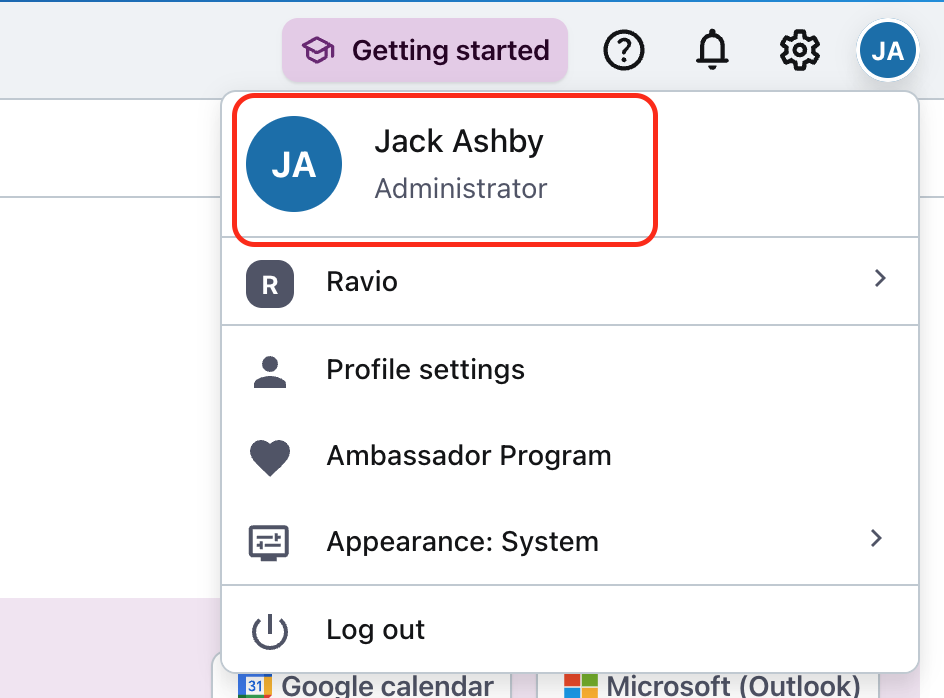Viewport: 944px width, 698px height.
Task: Click the graduation cap icon
Action: click(x=318, y=51)
